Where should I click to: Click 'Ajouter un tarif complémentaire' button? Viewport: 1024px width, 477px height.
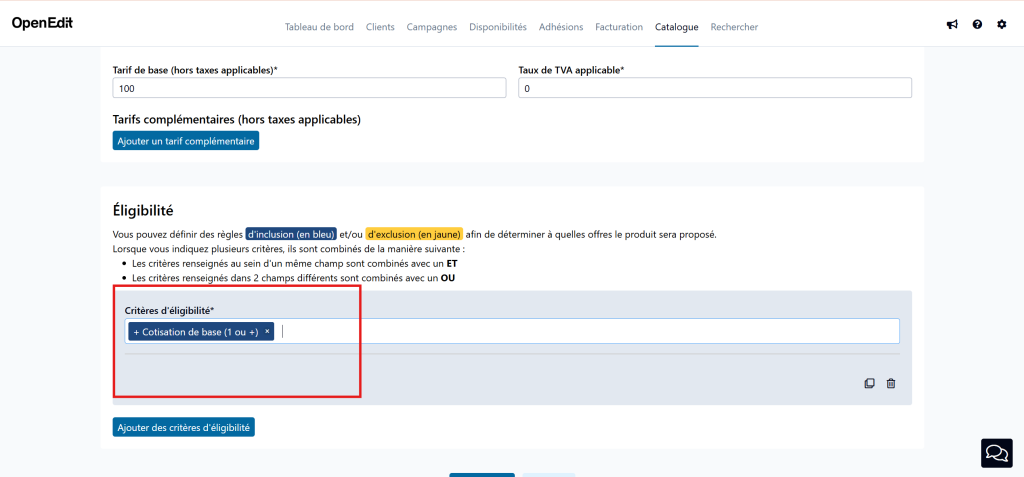click(x=186, y=141)
